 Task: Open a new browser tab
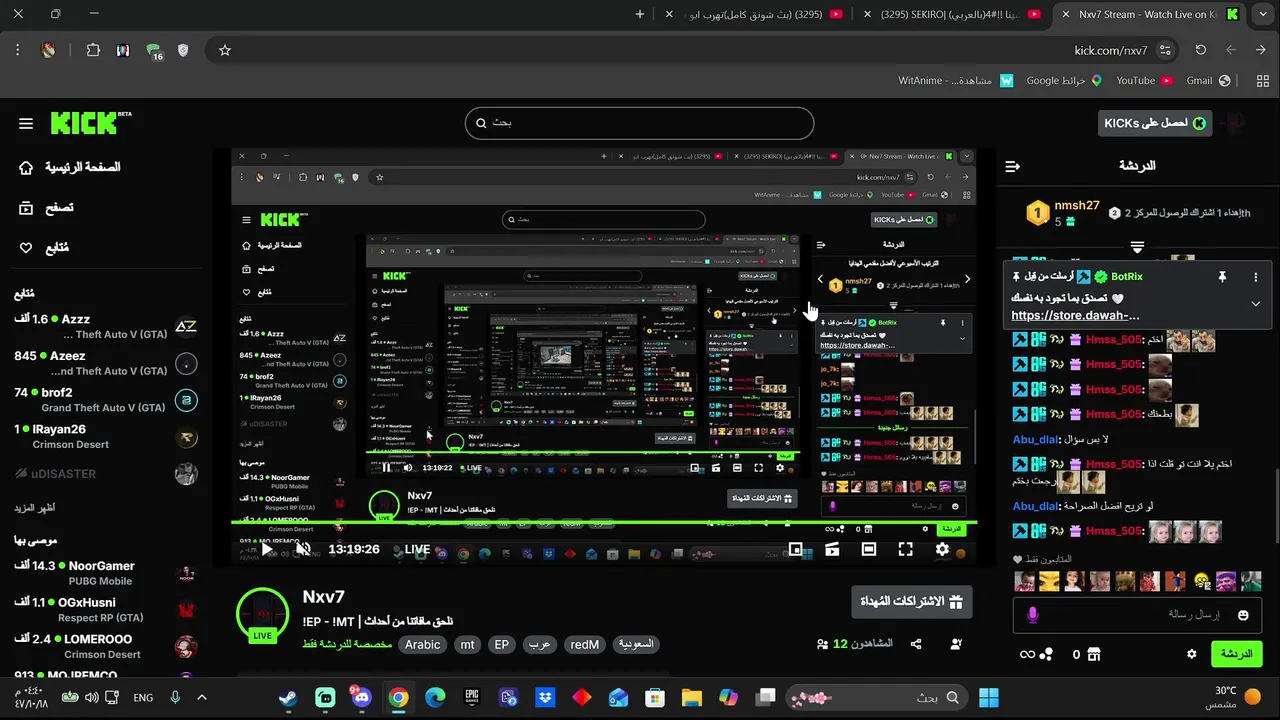tap(640, 14)
